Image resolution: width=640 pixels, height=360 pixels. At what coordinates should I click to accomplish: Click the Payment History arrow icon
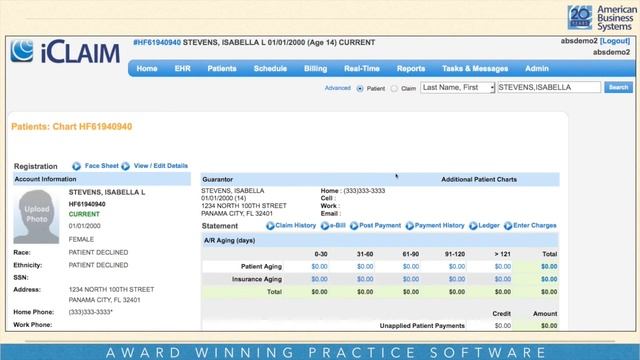(x=410, y=226)
